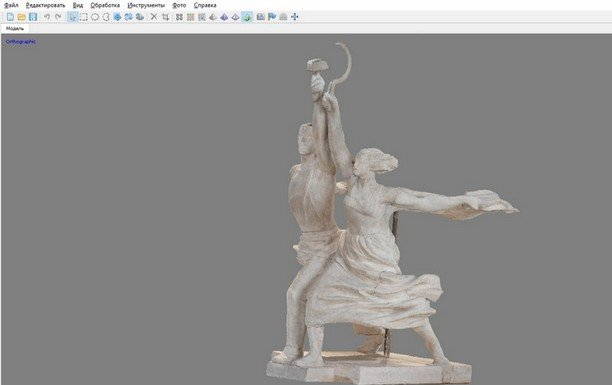Enable the Textured model view mode

(247, 17)
